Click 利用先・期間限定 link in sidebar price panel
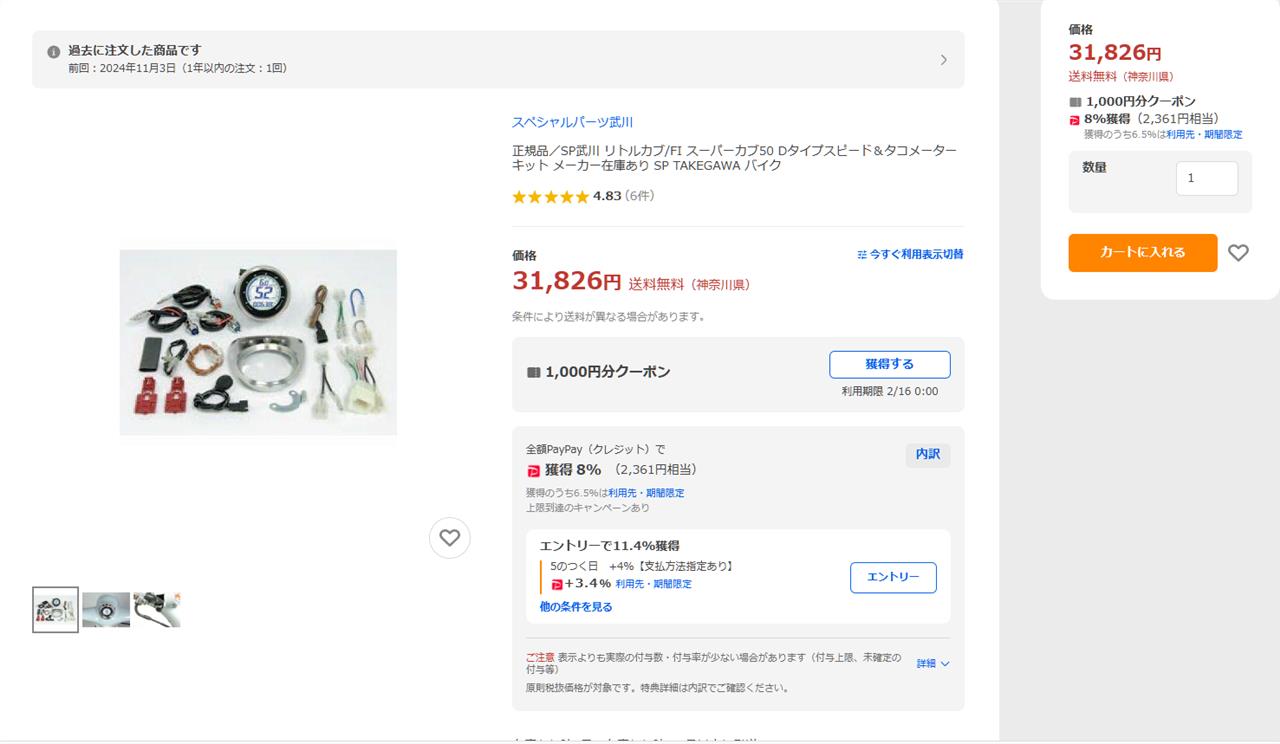This screenshot has height=744, width=1280. point(1204,134)
